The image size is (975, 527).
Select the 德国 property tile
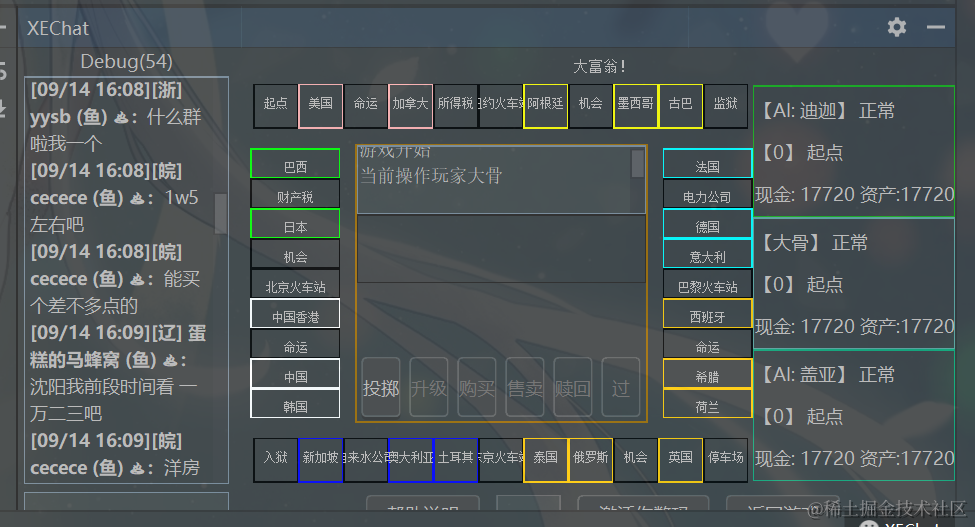pos(708,223)
